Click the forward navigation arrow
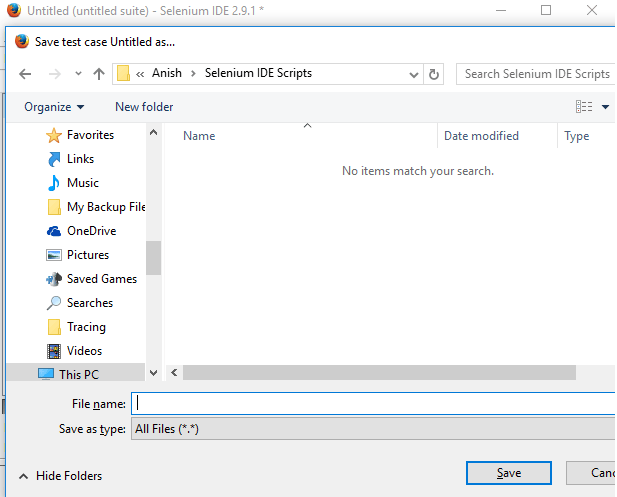The height and width of the screenshot is (497, 617). (55, 74)
